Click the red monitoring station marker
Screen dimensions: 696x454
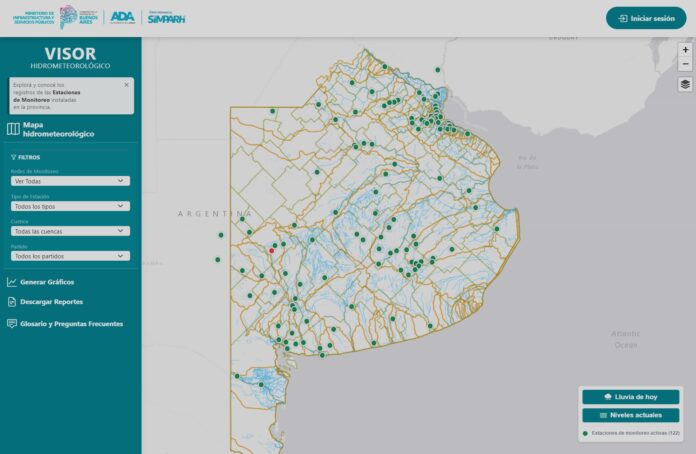[x=272, y=251]
